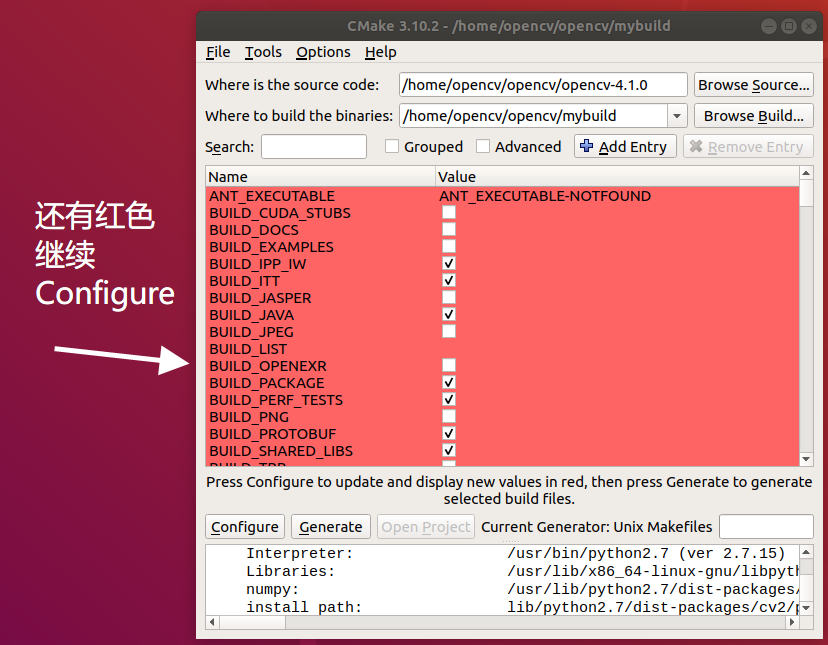
Task: Minimize the CMake window
Action: coord(769,26)
